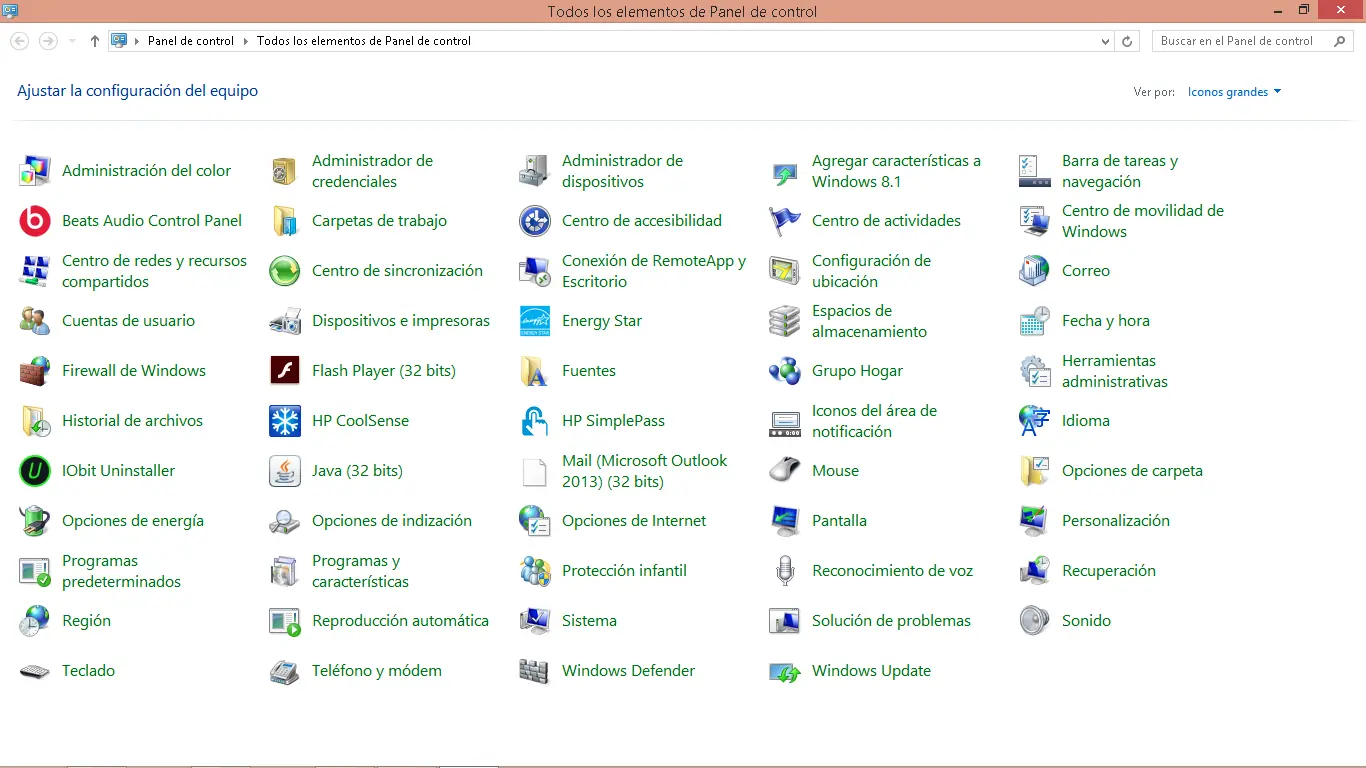Expand the arrow before Panel de control breadcrumb
1366x768 pixels.
click(x=137, y=41)
